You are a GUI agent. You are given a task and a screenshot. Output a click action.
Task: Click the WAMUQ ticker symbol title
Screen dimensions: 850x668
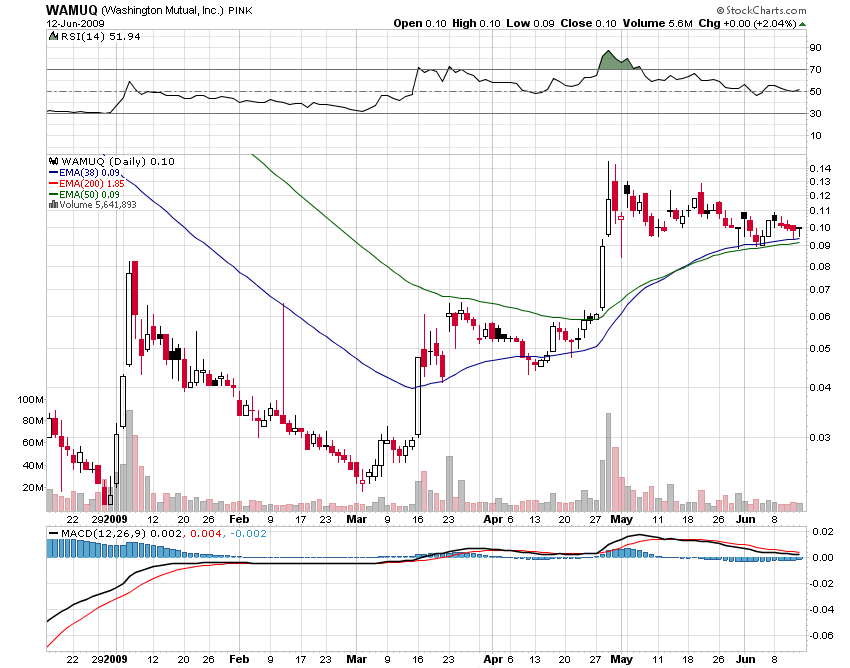click(x=72, y=10)
